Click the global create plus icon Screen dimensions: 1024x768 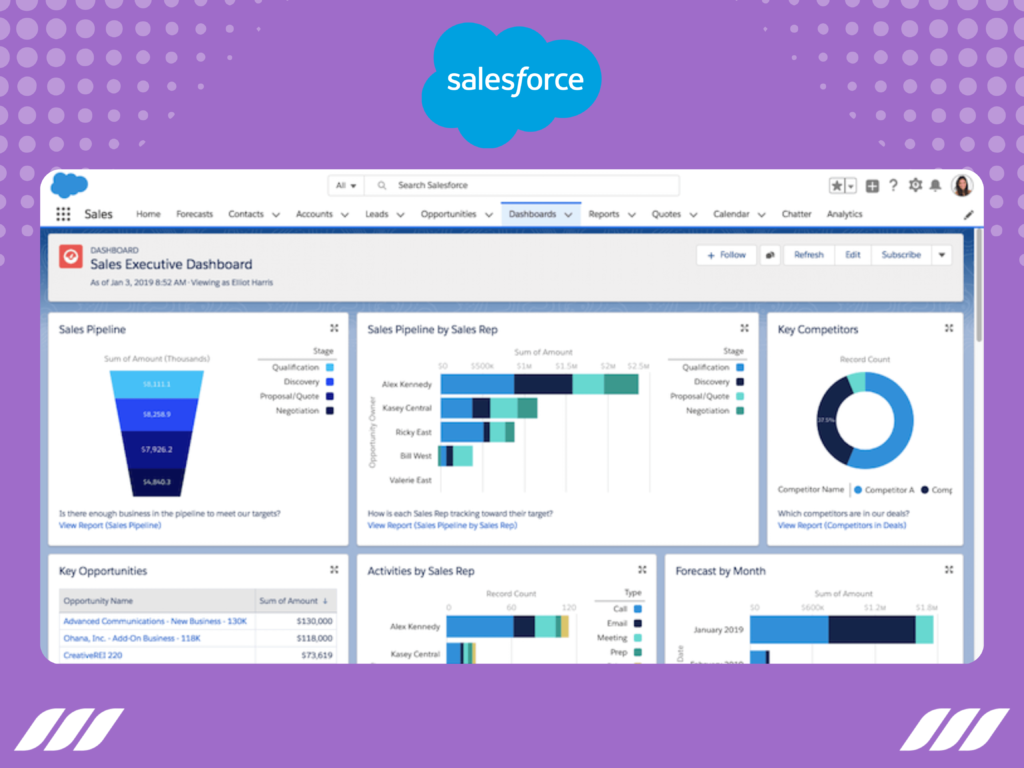pyautogui.click(x=873, y=185)
